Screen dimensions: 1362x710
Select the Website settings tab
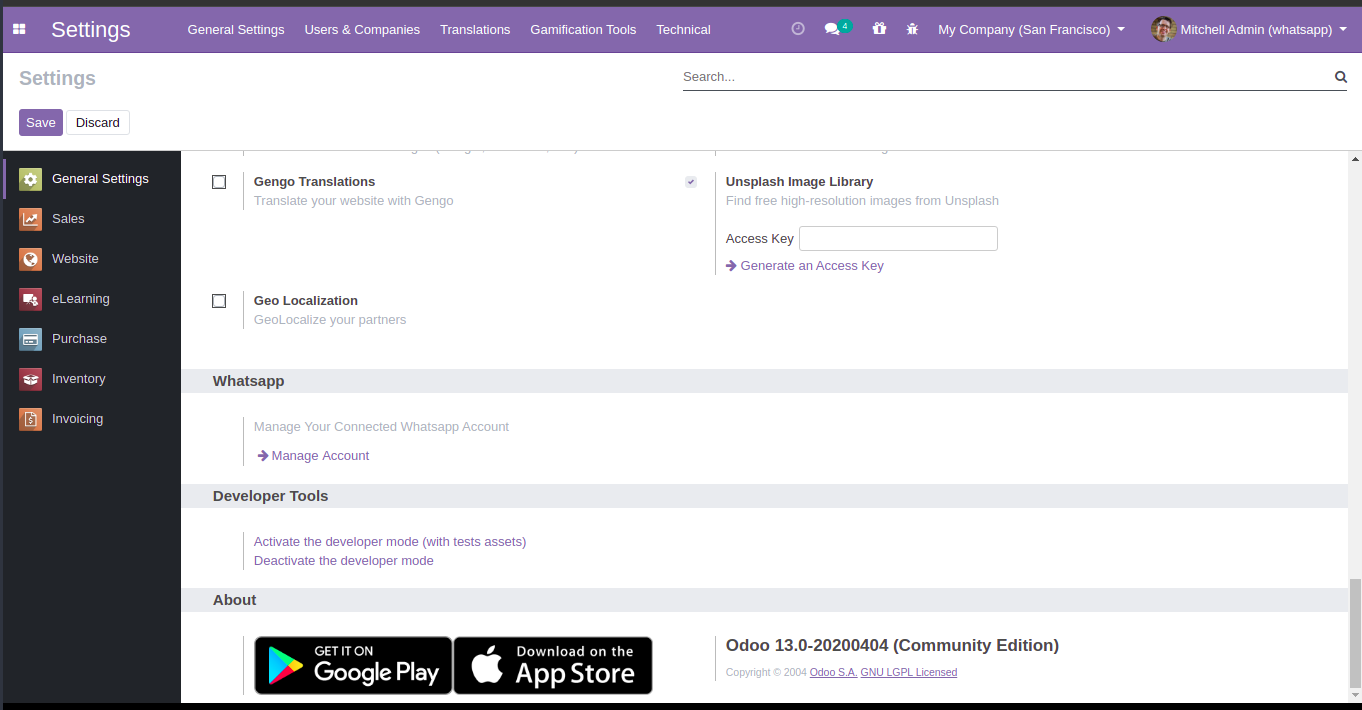click(92, 259)
